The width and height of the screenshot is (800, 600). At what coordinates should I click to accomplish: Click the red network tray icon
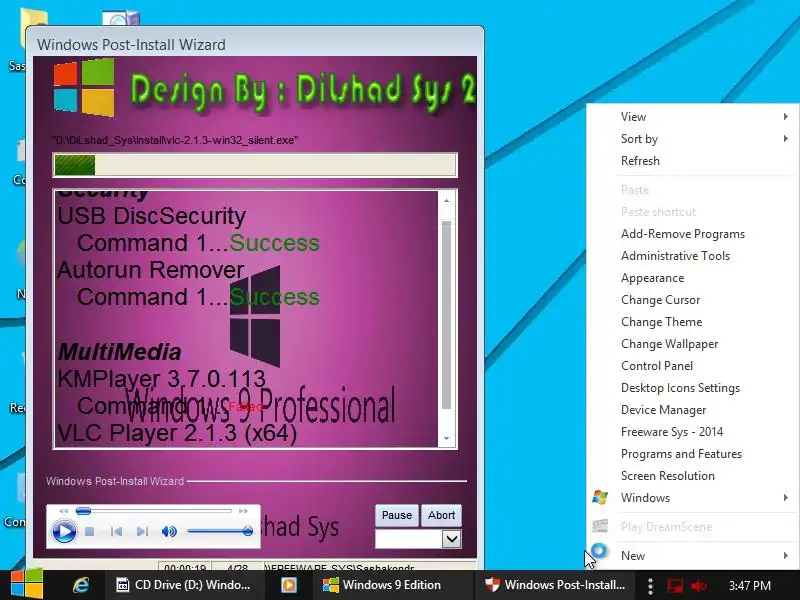click(x=675, y=585)
